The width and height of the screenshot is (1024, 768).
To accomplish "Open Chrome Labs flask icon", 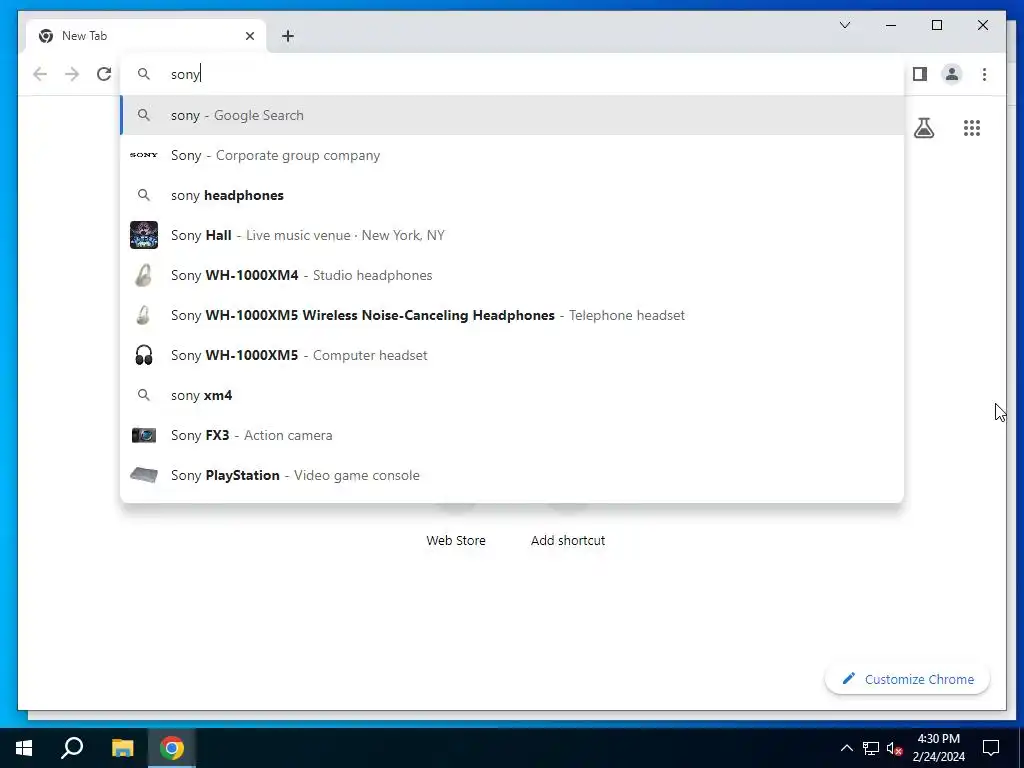I will pos(923,128).
